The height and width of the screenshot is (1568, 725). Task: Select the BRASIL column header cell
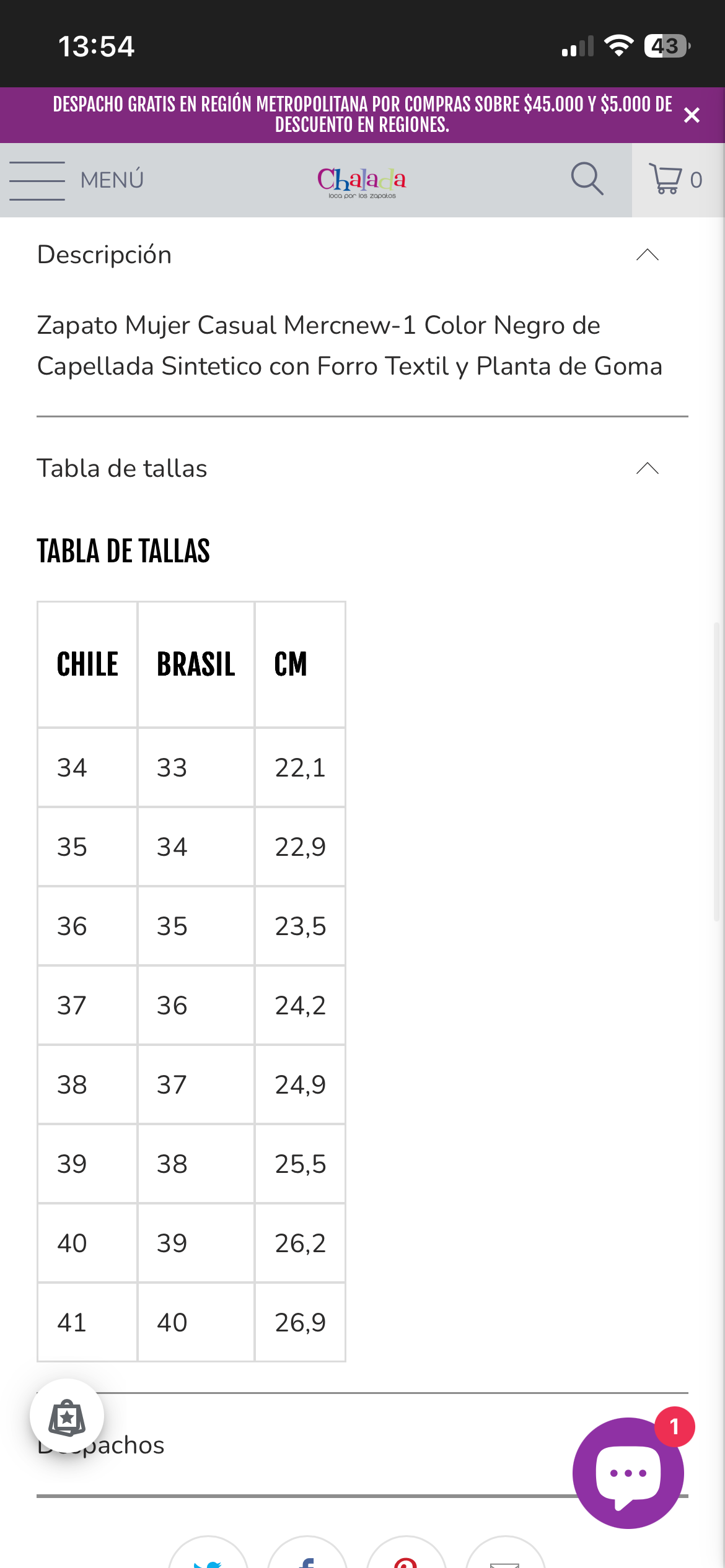point(196,664)
